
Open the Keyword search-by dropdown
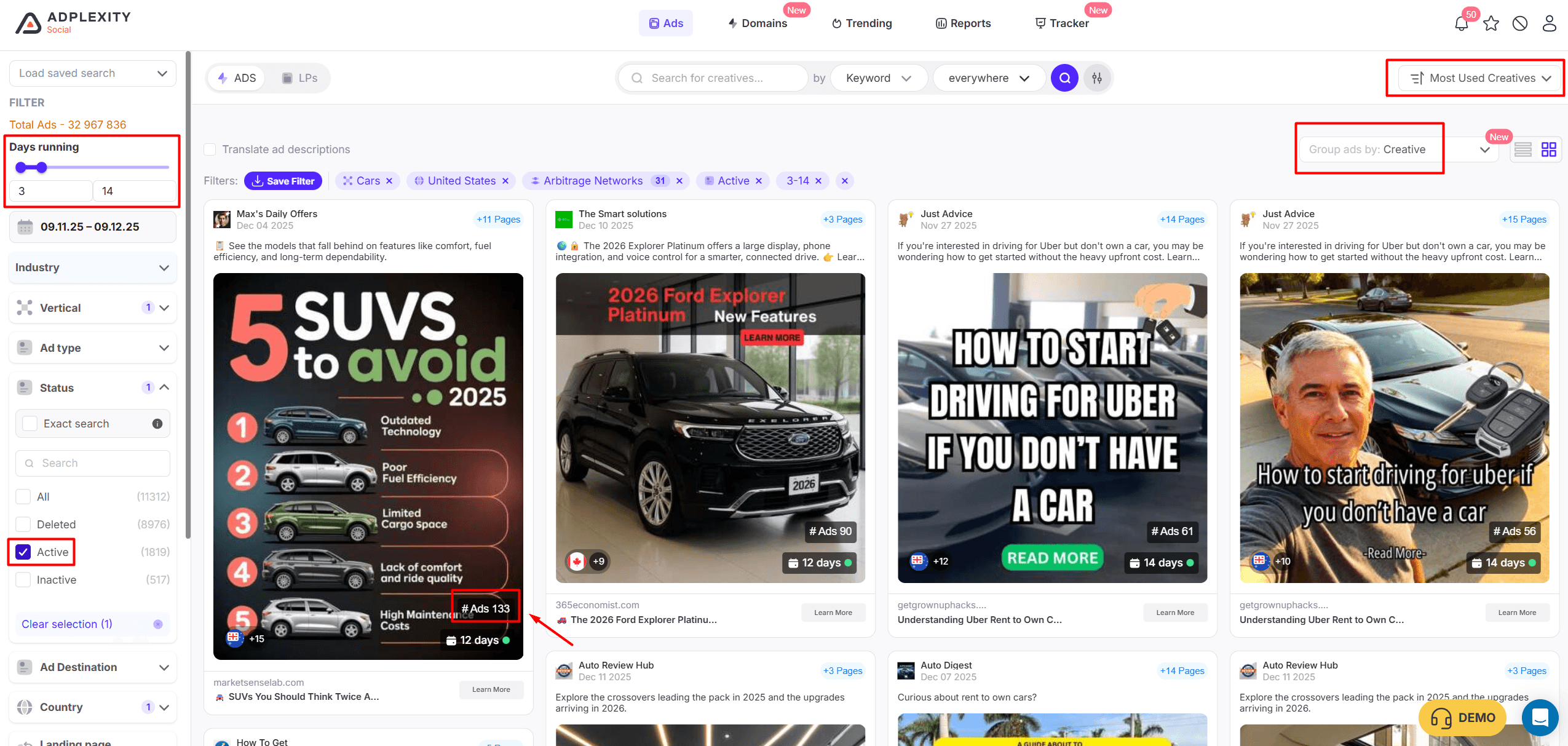tap(878, 78)
